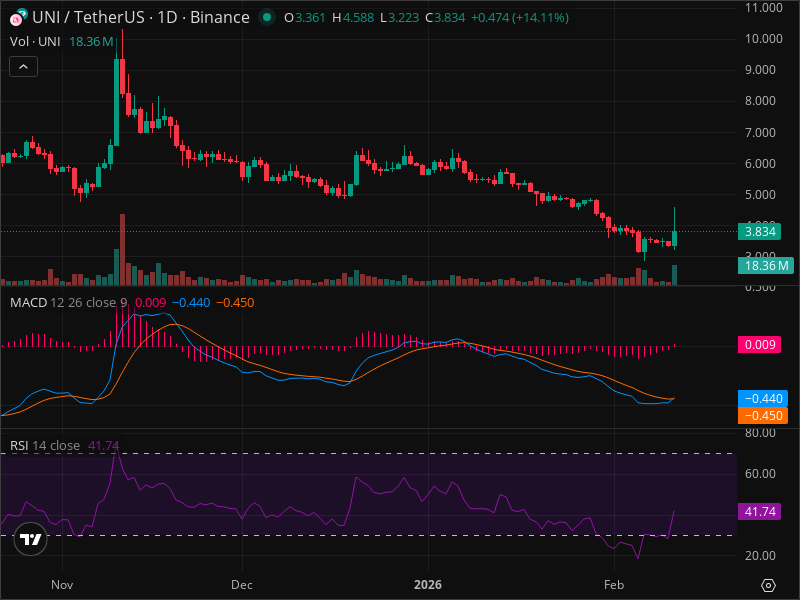Open the TradingView logo watermark button
This screenshot has height=600, width=800.
tap(31, 539)
